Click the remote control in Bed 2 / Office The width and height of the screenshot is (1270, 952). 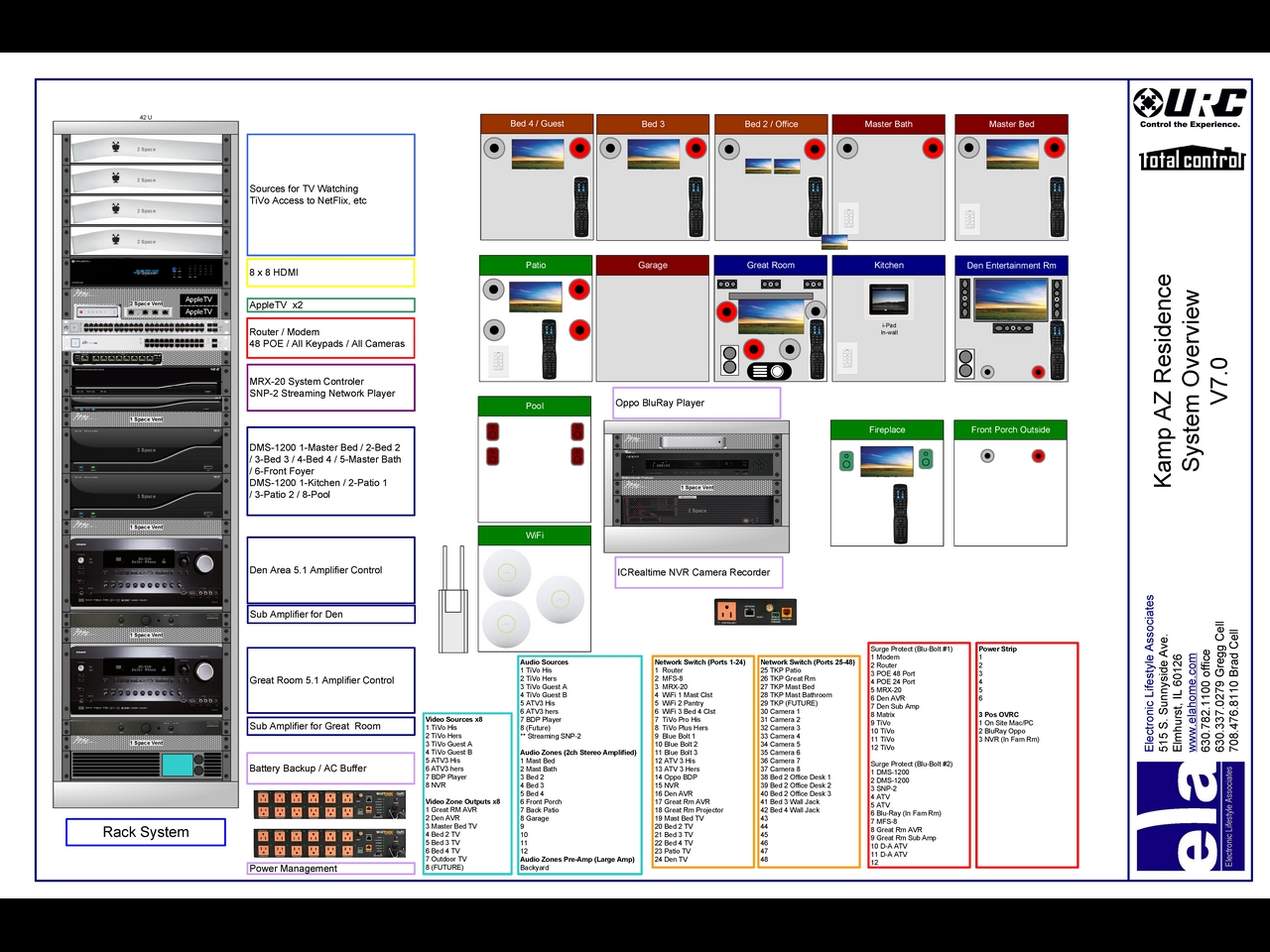click(816, 205)
